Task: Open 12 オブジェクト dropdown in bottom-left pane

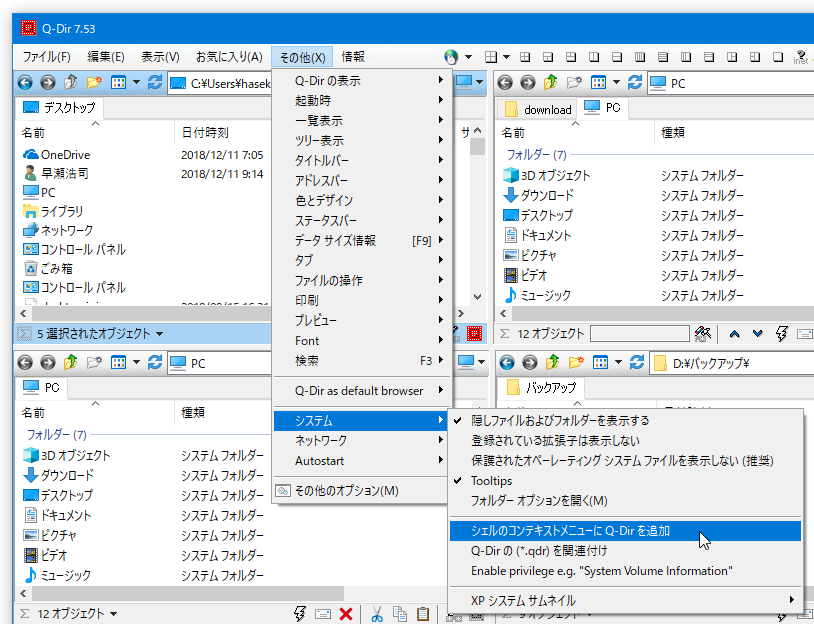Action: point(113,614)
